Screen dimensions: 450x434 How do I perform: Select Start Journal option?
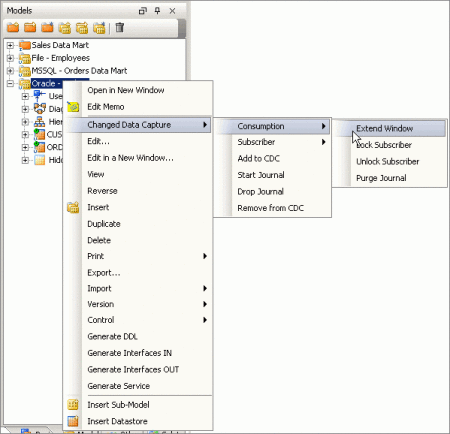click(x=261, y=175)
